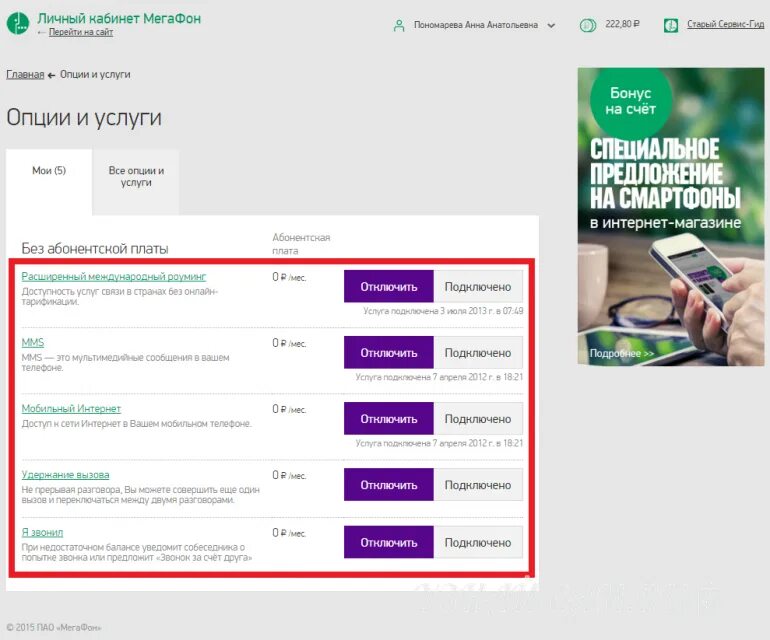Open the Перейти на сайт link
770x640 pixels.
tap(81, 32)
